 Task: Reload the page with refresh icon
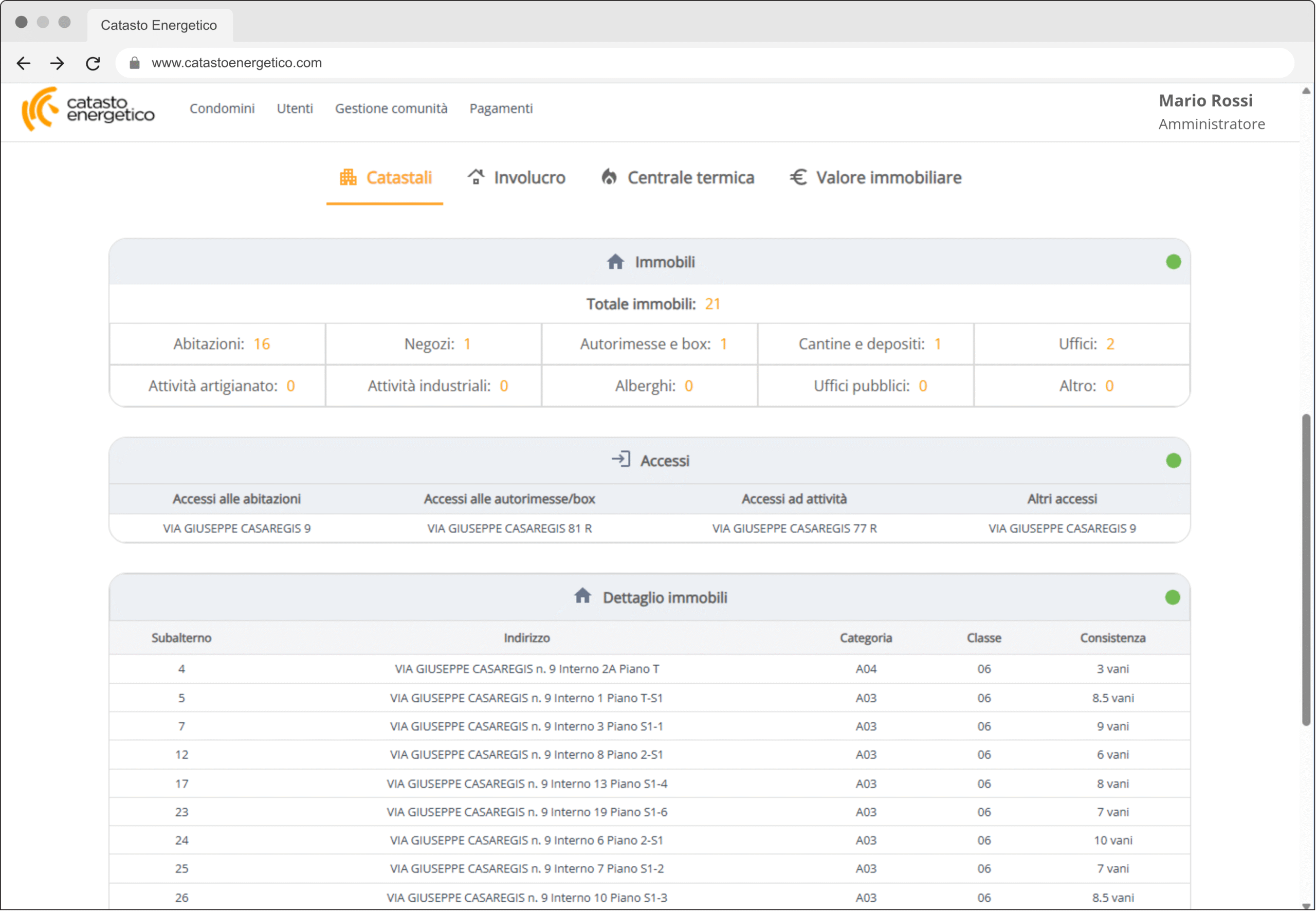93,63
